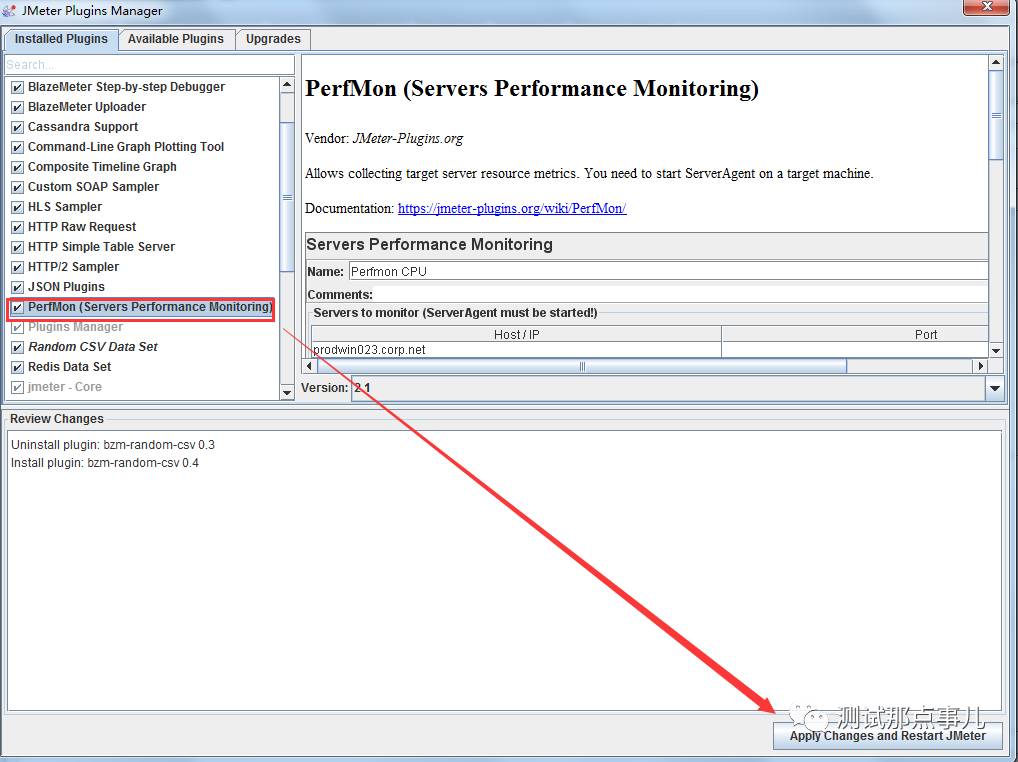Click description vertical scrollbar thumb

coord(995,115)
